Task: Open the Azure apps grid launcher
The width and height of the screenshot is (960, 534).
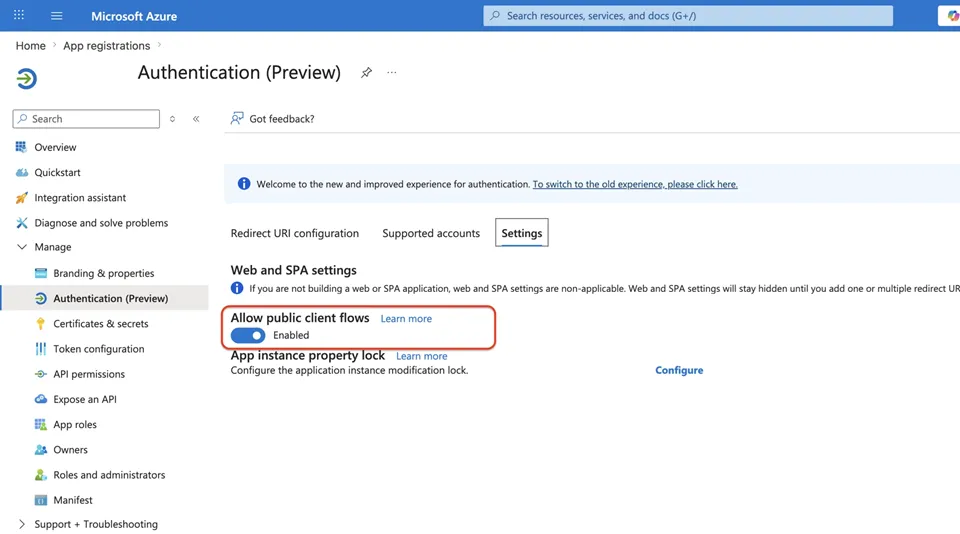Action: click(19, 15)
